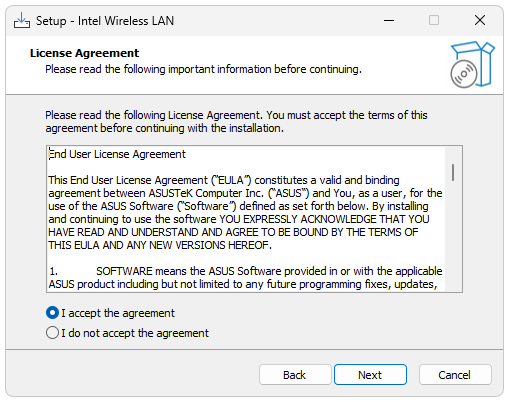Select 'I accept the agreement' radio button
Screen dimensions: 509x402
pyautogui.click(x=52, y=313)
